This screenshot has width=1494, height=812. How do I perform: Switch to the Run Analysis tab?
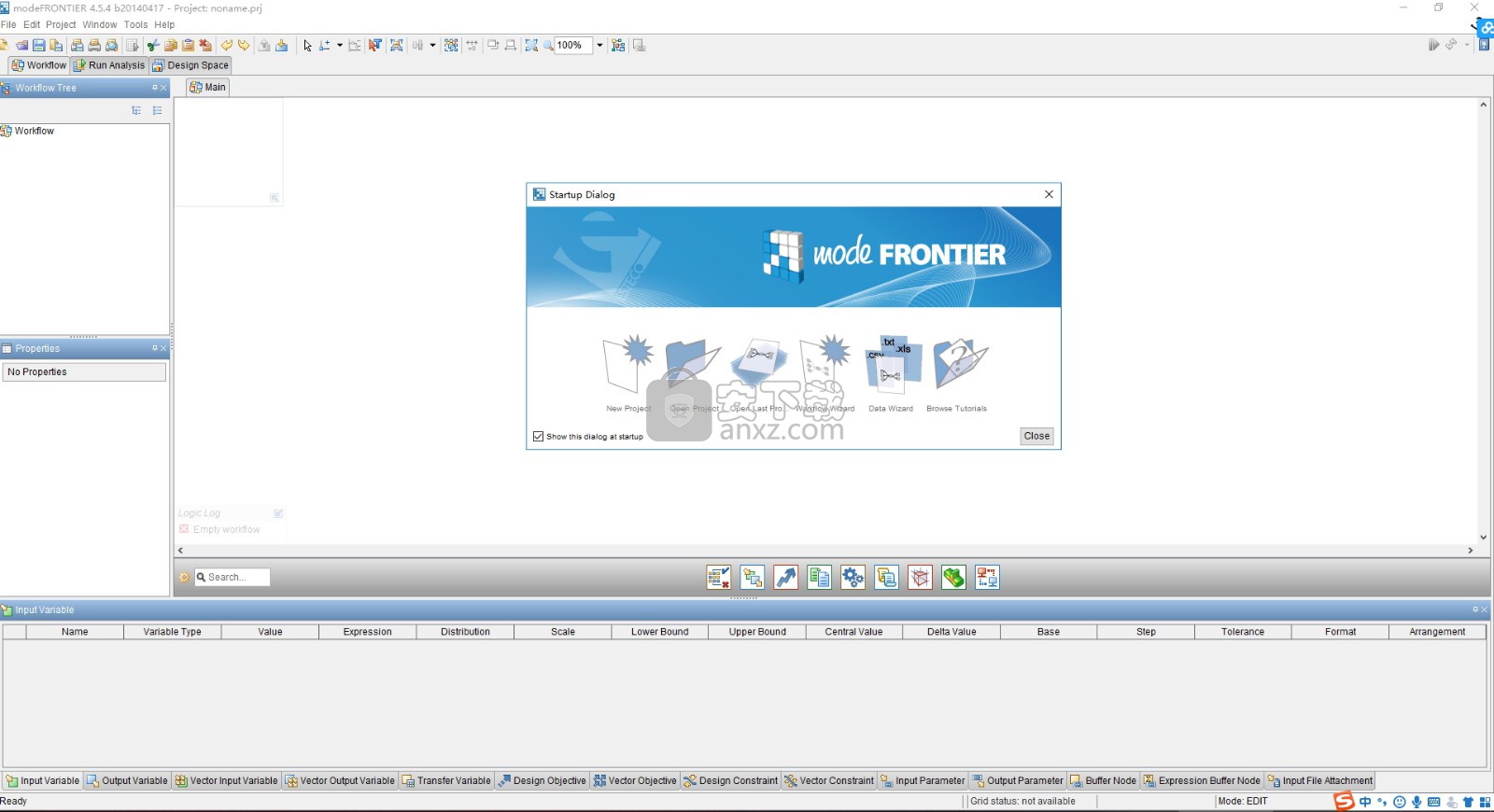(x=109, y=65)
